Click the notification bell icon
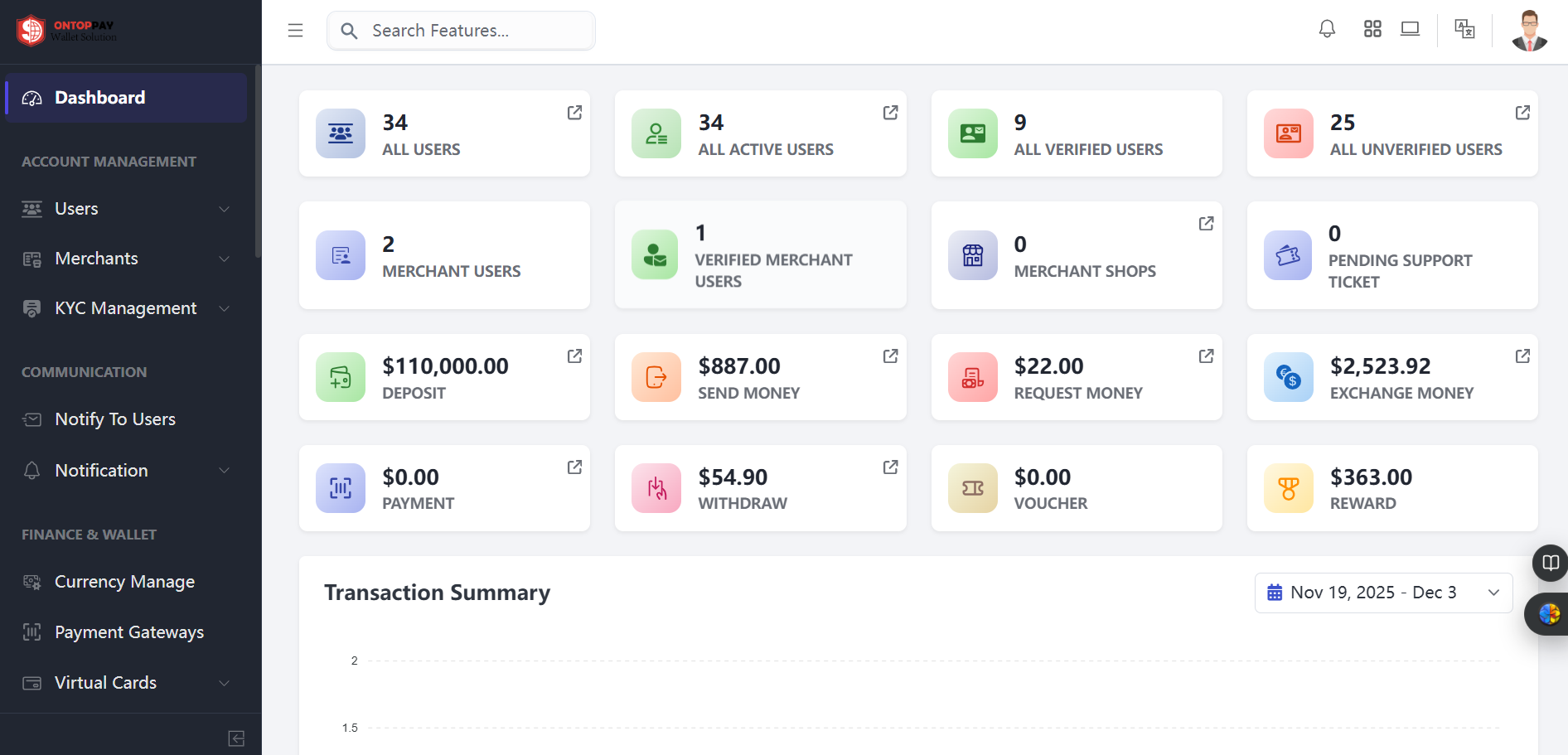This screenshot has width=1568, height=755. 1327,30
